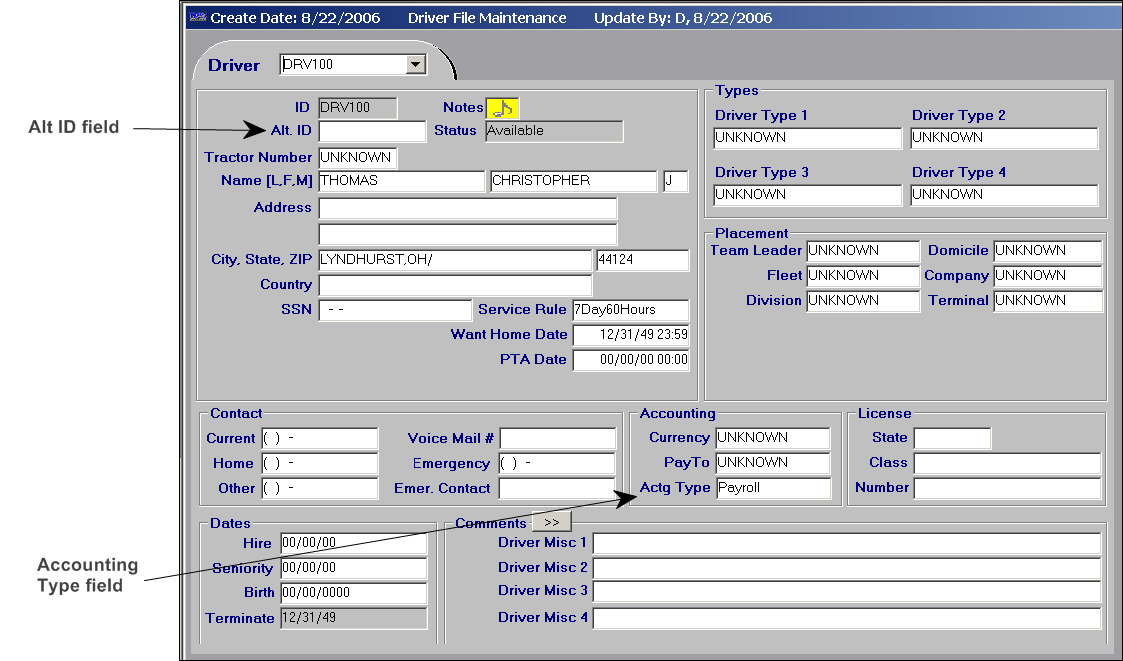Click the License Number field

[1007, 488]
